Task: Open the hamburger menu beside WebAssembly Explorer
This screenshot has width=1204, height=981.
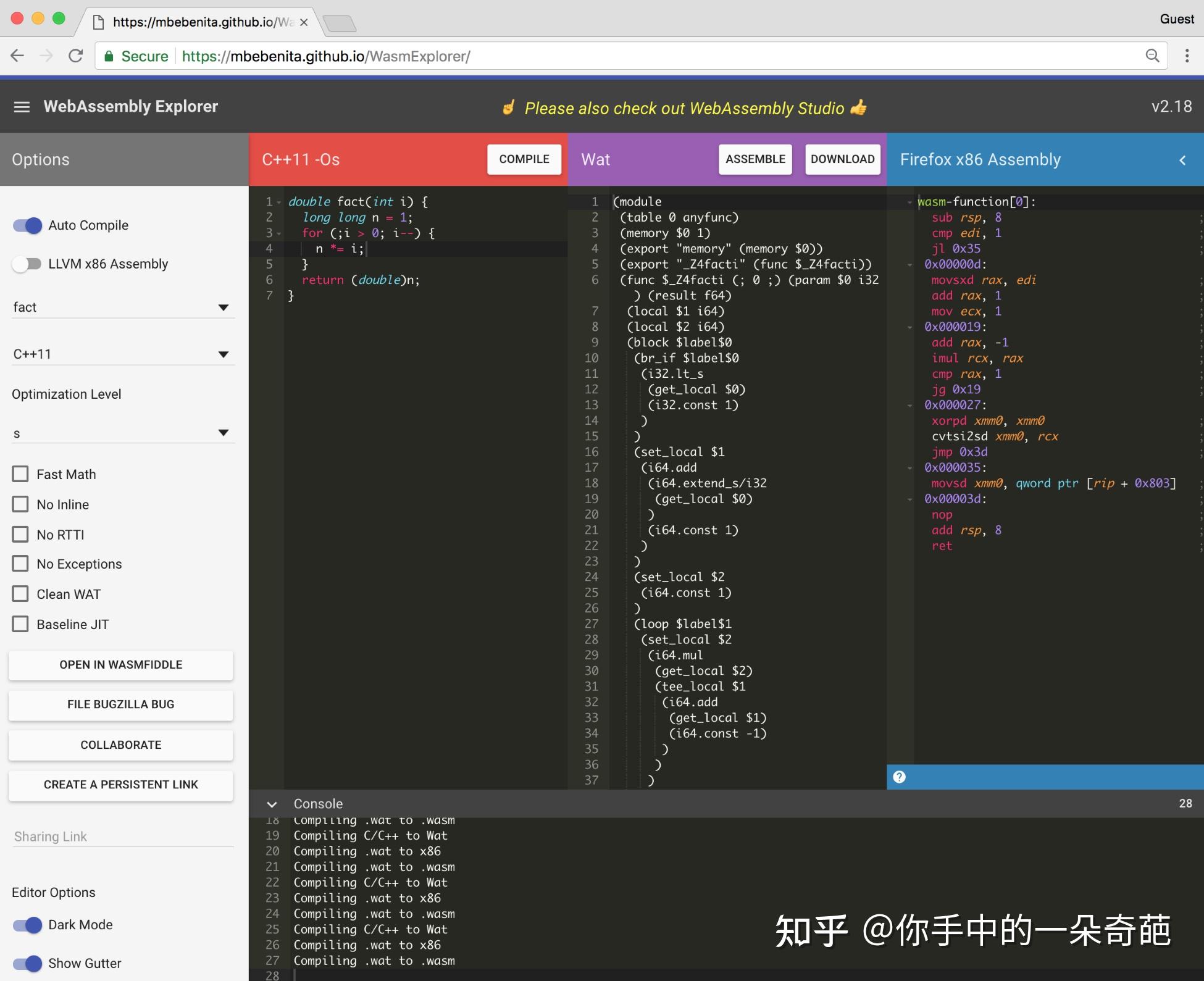Action: tap(22, 106)
